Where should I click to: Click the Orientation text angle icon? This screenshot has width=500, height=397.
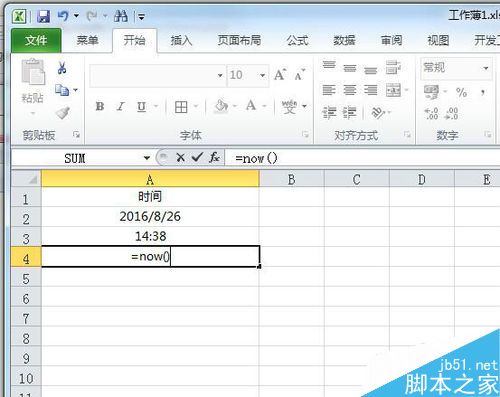coord(378,113)
